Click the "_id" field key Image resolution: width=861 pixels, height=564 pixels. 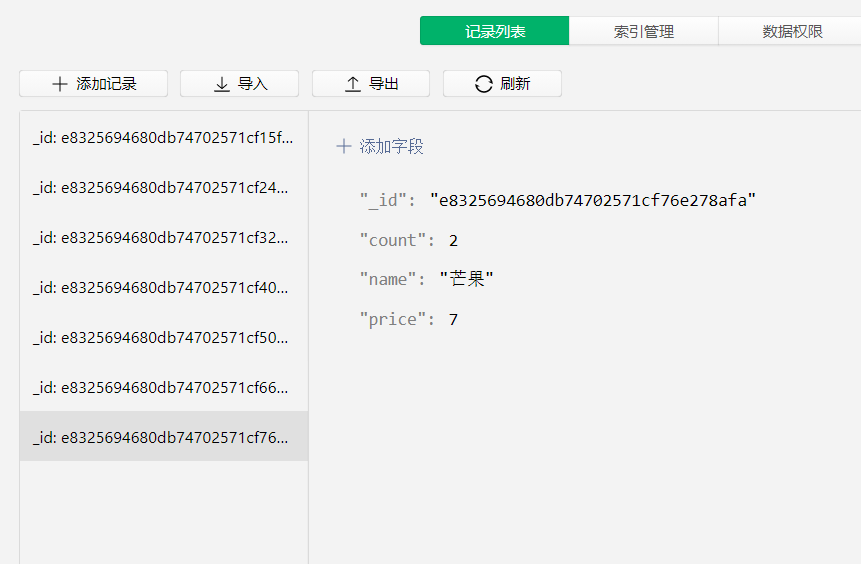(383, 200)
